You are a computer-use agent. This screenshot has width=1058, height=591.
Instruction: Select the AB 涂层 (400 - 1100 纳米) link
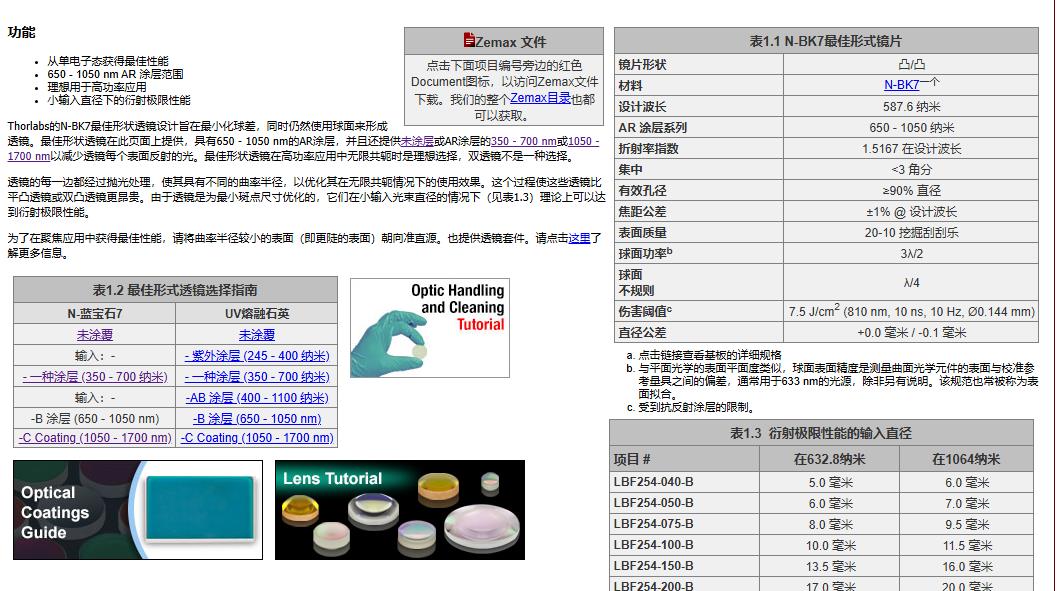point(256,397)
